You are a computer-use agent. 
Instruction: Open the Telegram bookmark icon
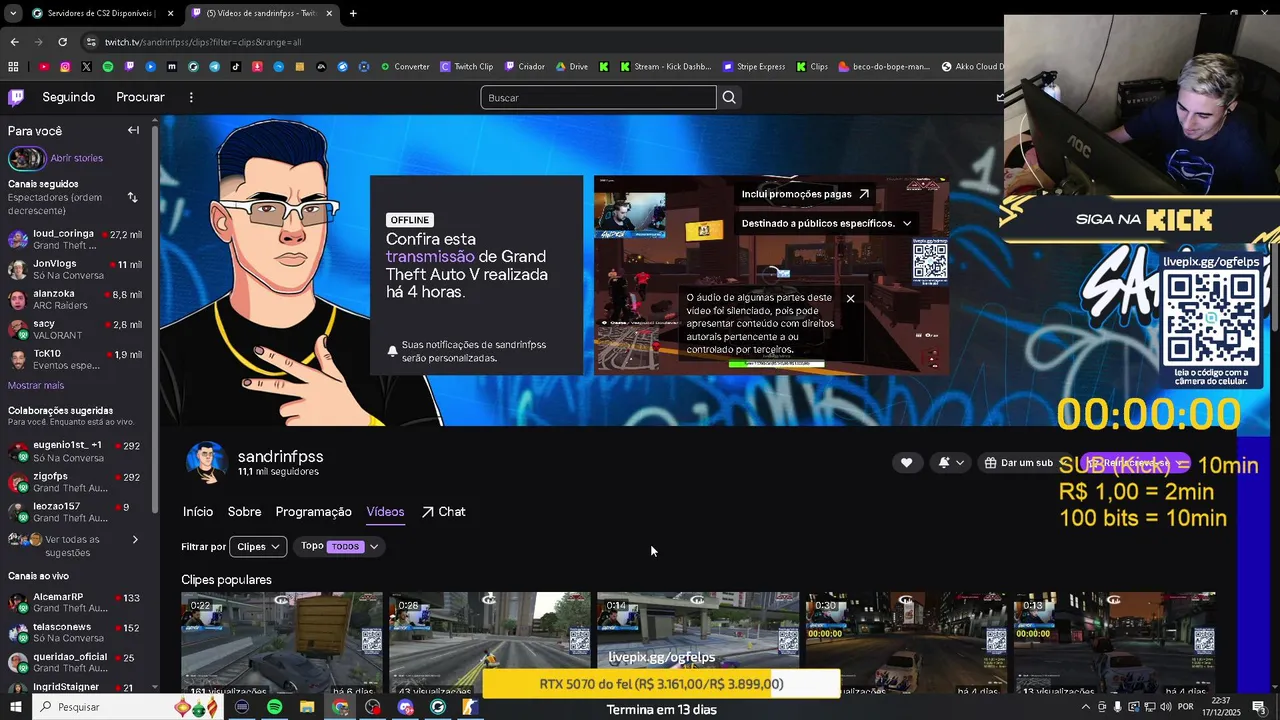coord(215,67)
